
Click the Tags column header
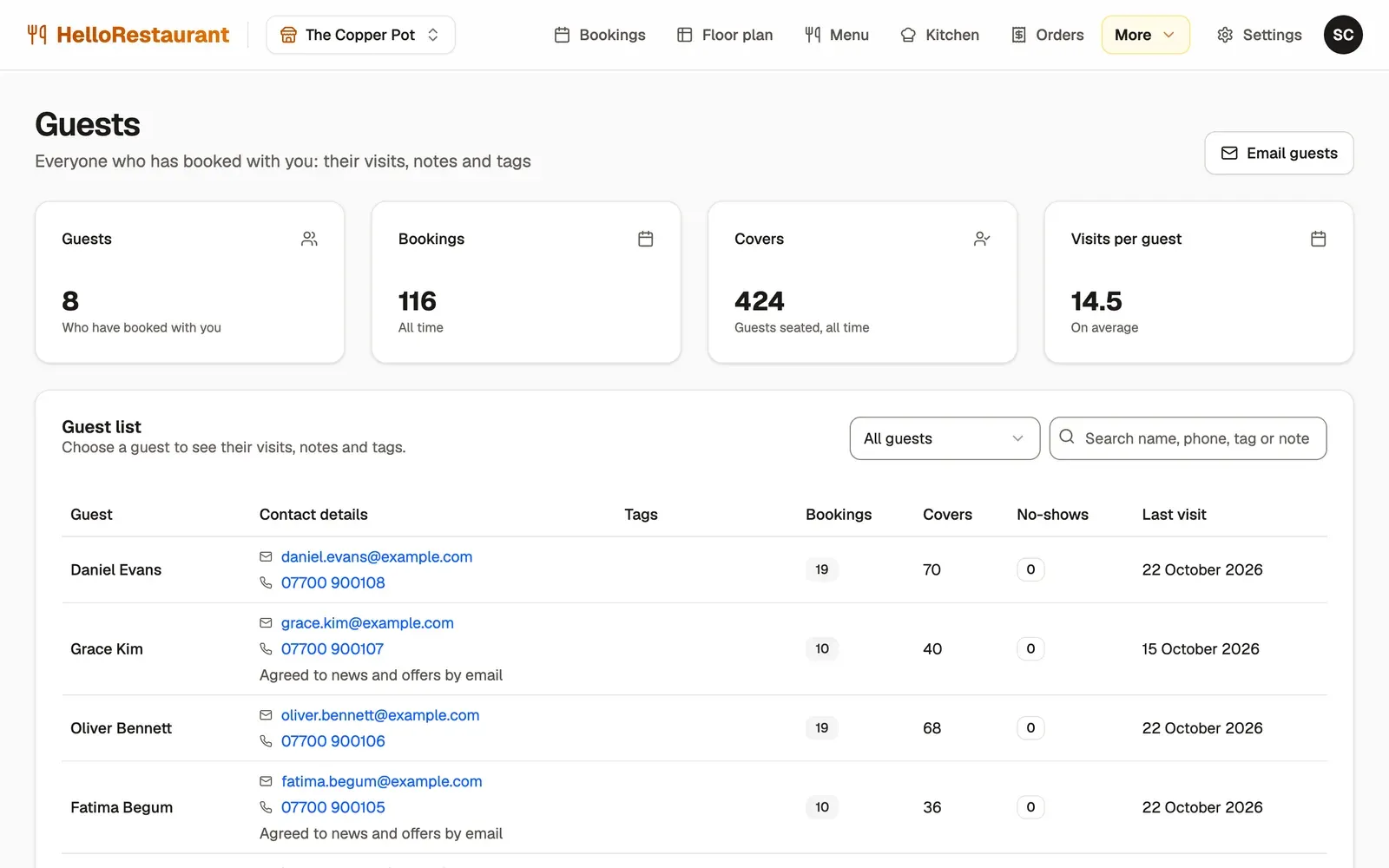tap(641, 514)
